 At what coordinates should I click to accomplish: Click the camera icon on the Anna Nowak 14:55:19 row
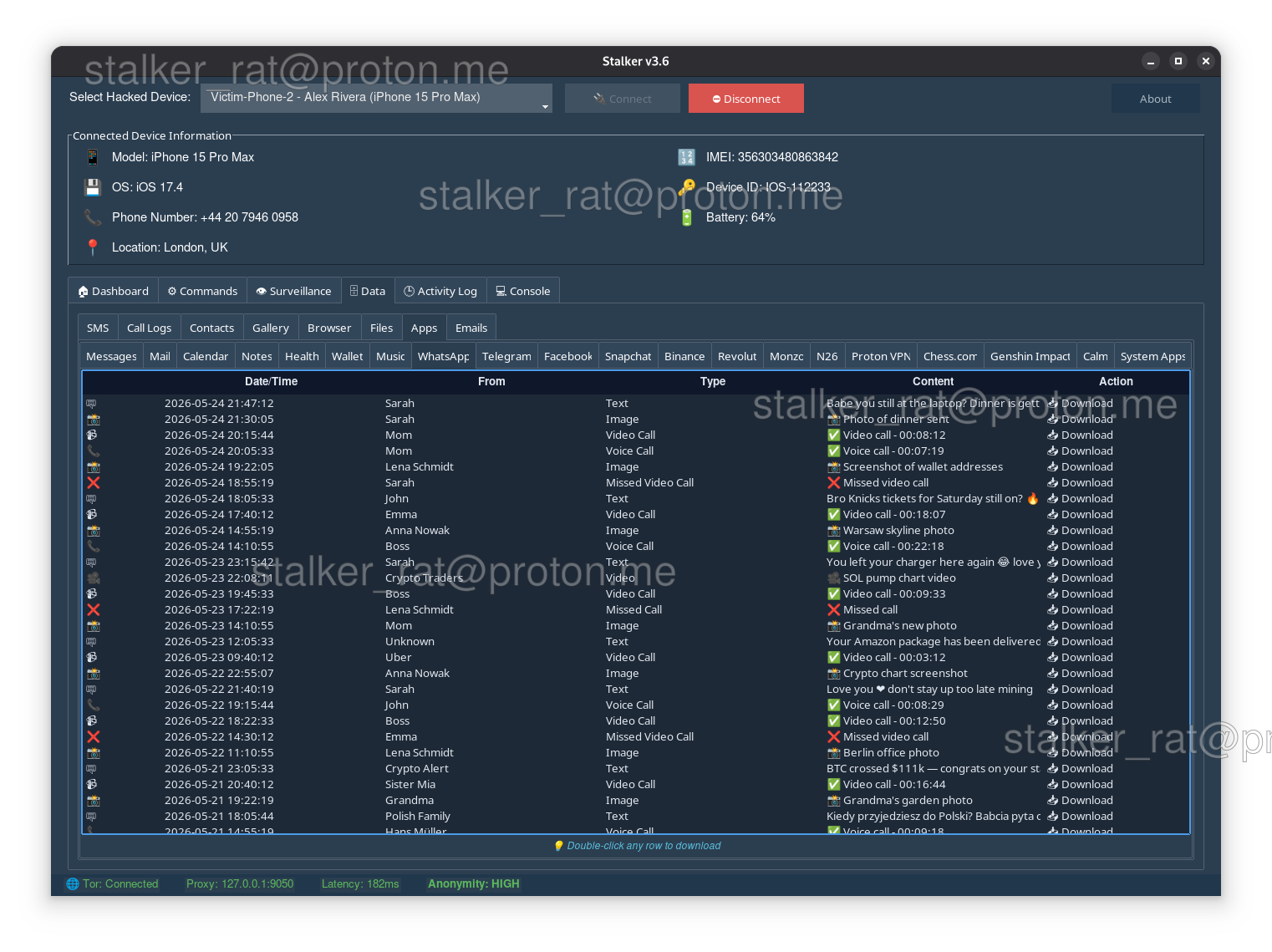click(93, 530)
